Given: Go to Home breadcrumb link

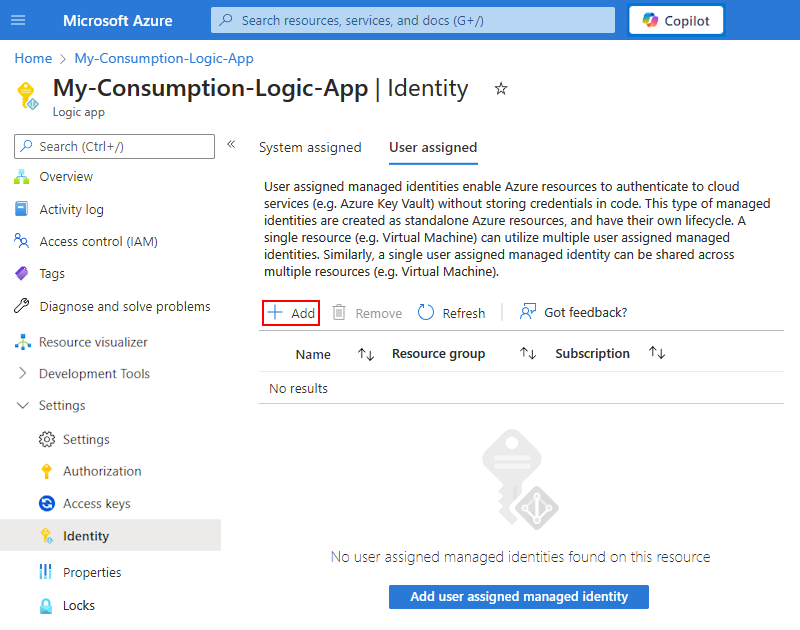Looking at the screenshot, I should [33, 58].
